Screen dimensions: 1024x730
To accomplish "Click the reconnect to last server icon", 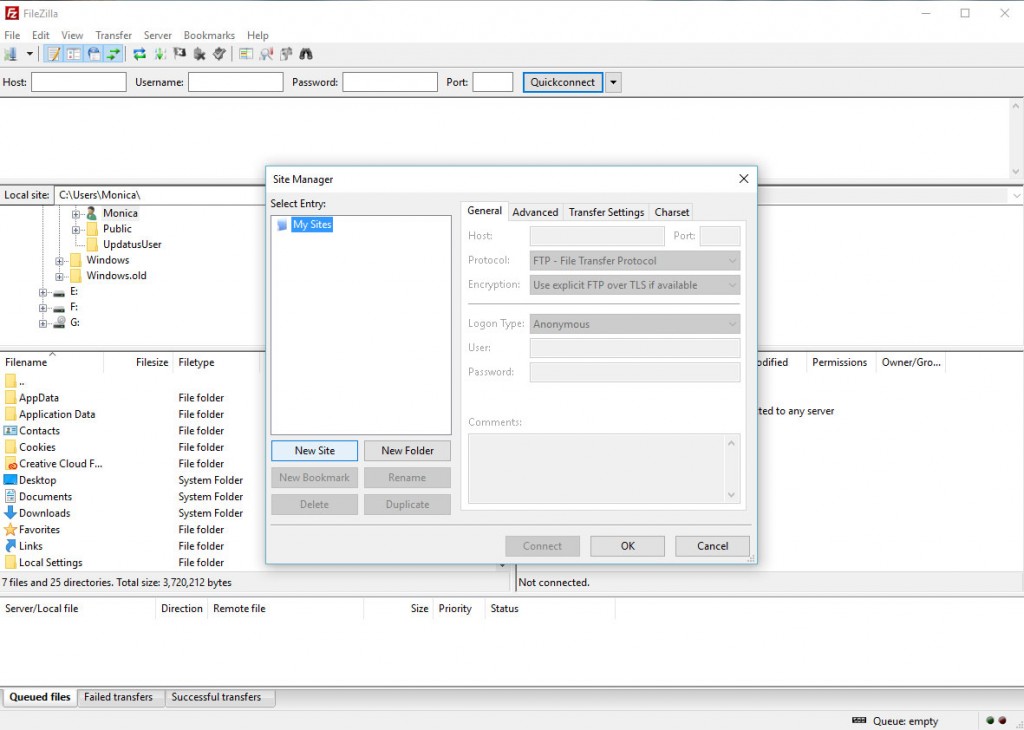I will pyautogui.click(x=219, y=54).
